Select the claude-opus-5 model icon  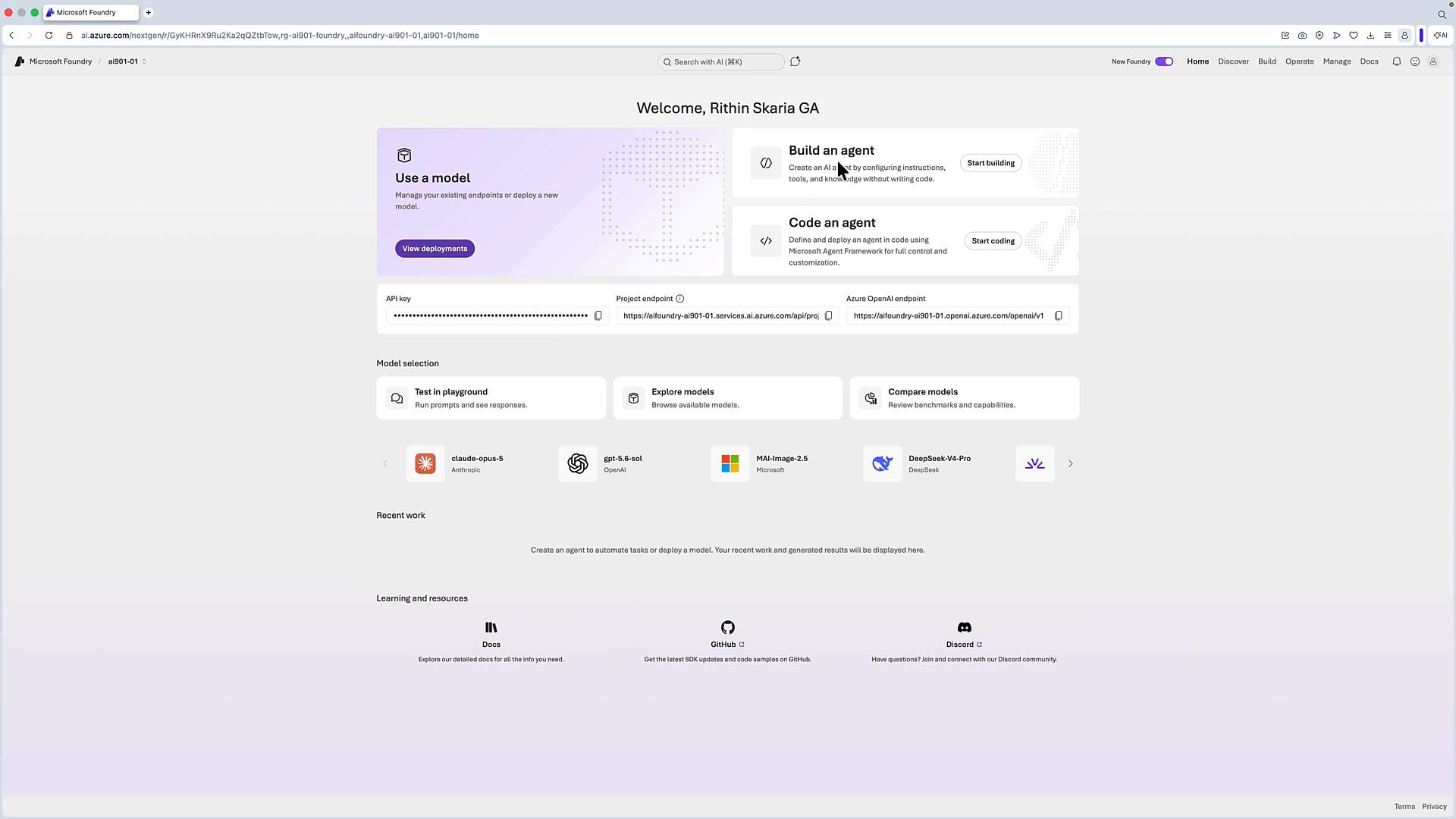pos(425,463)
